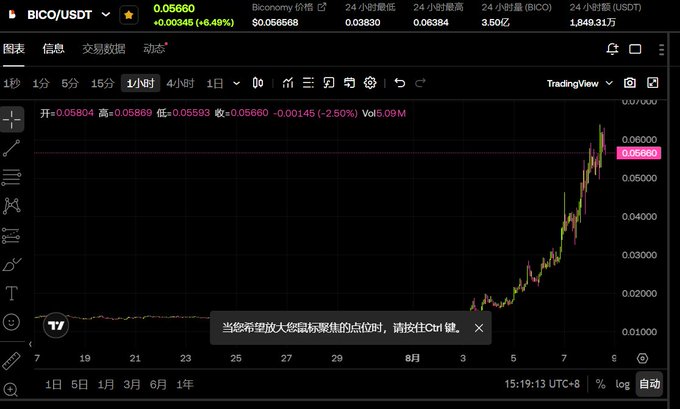Select the ruler measure tool
The width and height of the screenshot is (680, 409).
tap(11, 361)
